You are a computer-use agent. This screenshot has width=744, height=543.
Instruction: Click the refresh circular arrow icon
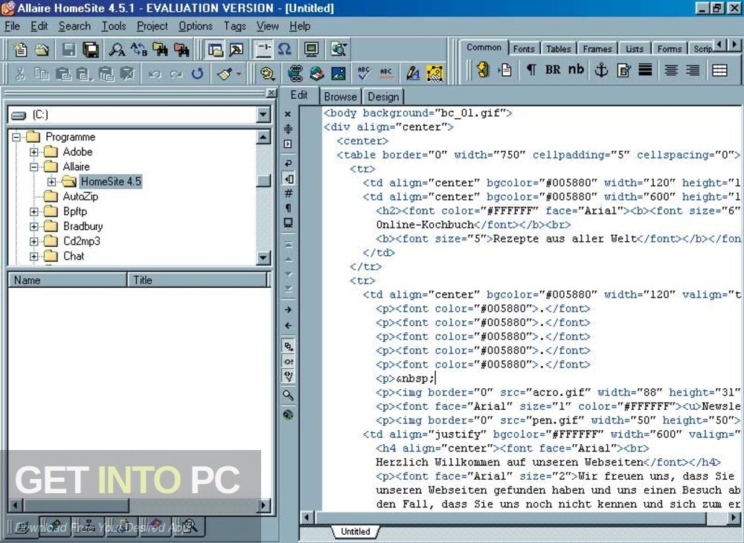(x=197, y=74)
